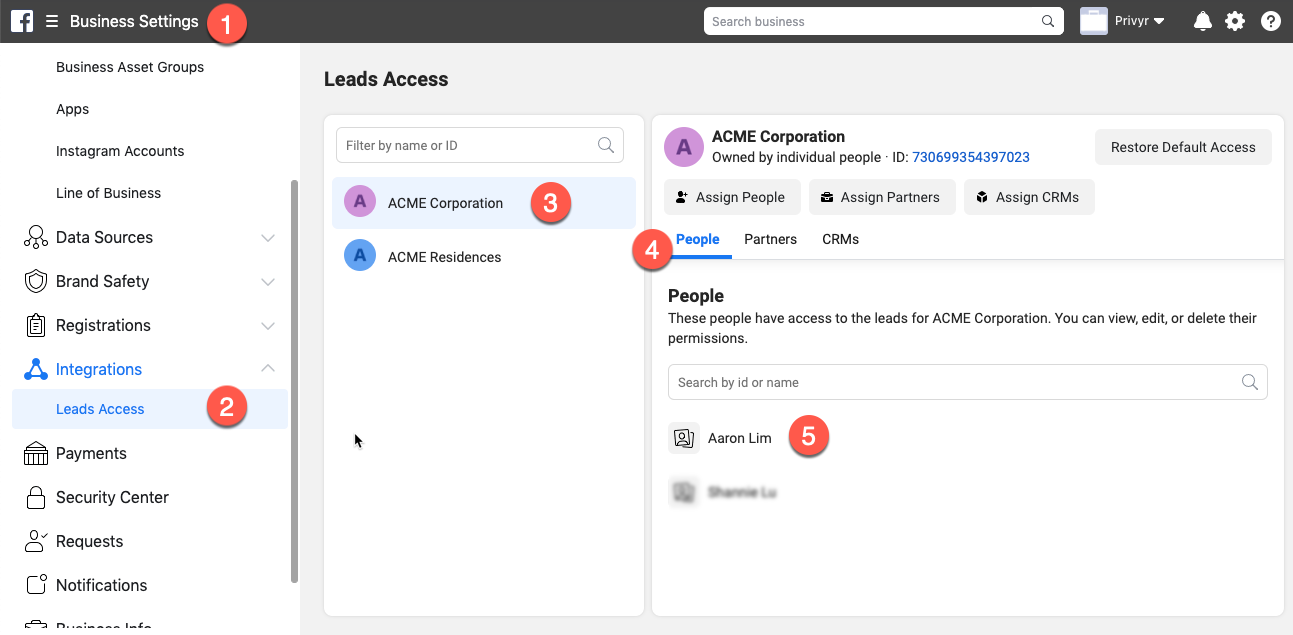1293x635 pixels.
Task: Switch to the Partners tab
Action: (770, 239)
